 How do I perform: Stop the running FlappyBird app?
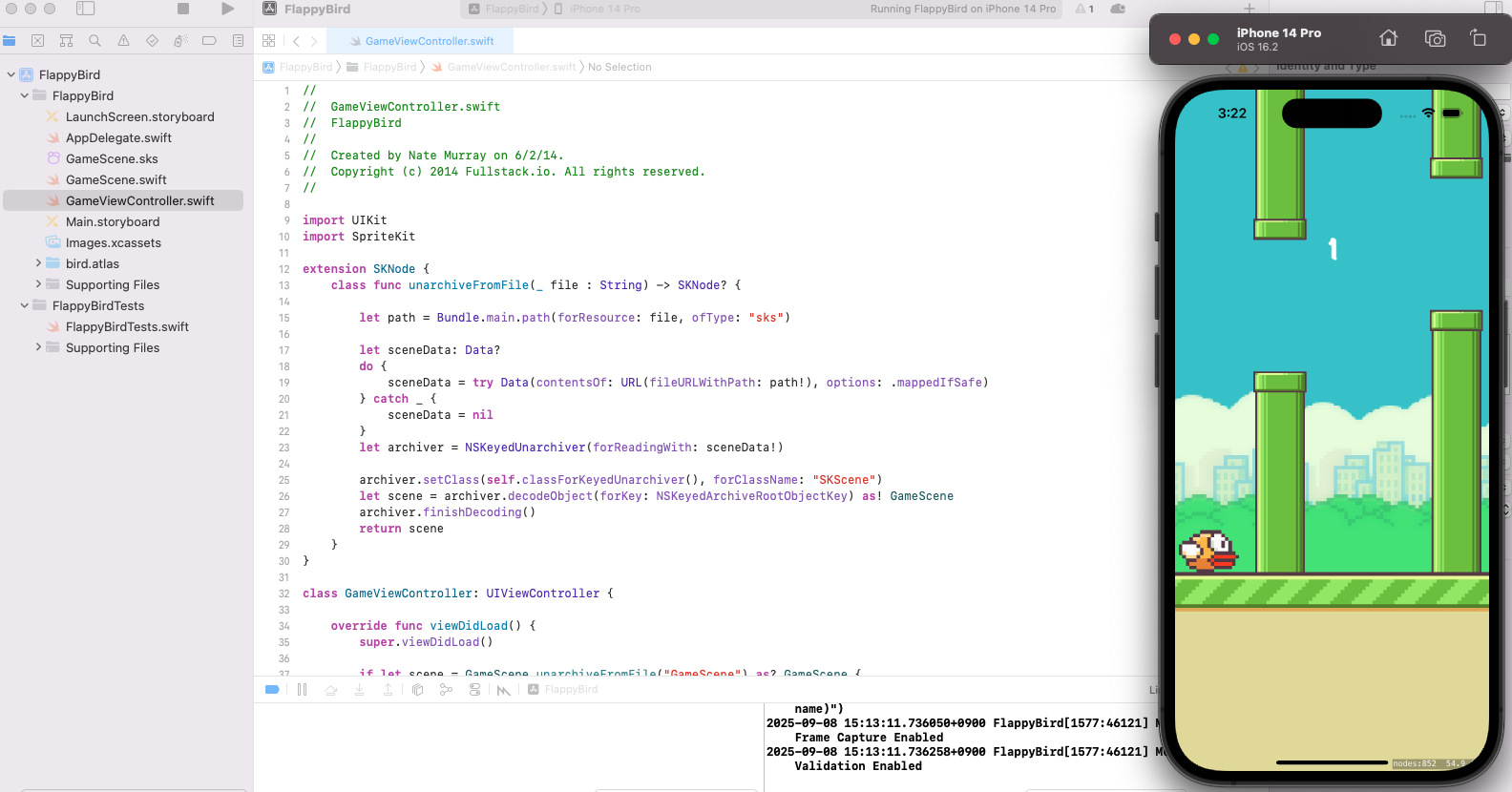click(x=183, y=9)
